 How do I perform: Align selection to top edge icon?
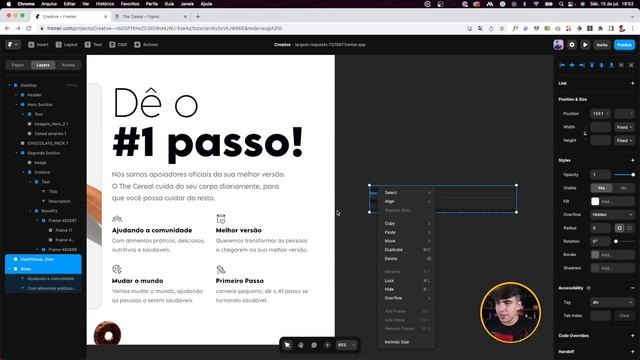(x=592, y=65)
